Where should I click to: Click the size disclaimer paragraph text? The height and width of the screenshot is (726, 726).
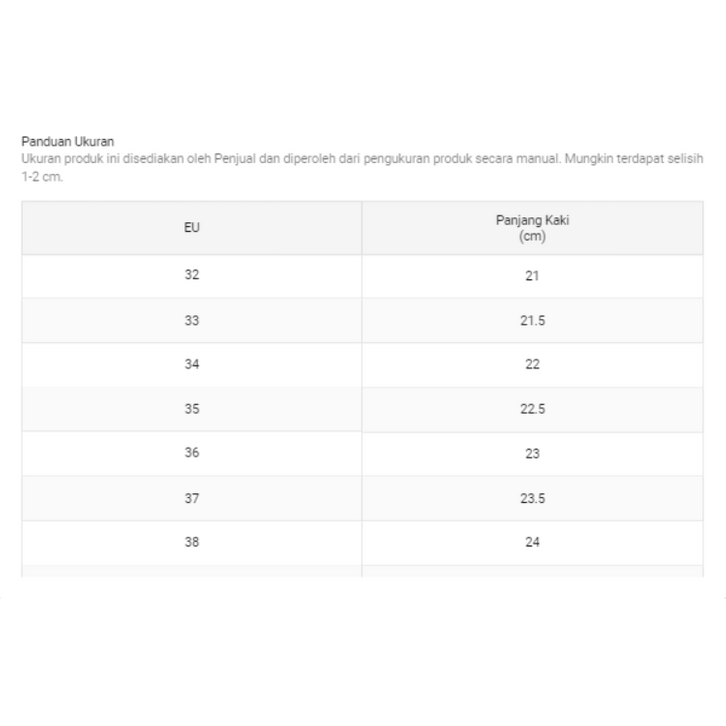pos(362,166)
